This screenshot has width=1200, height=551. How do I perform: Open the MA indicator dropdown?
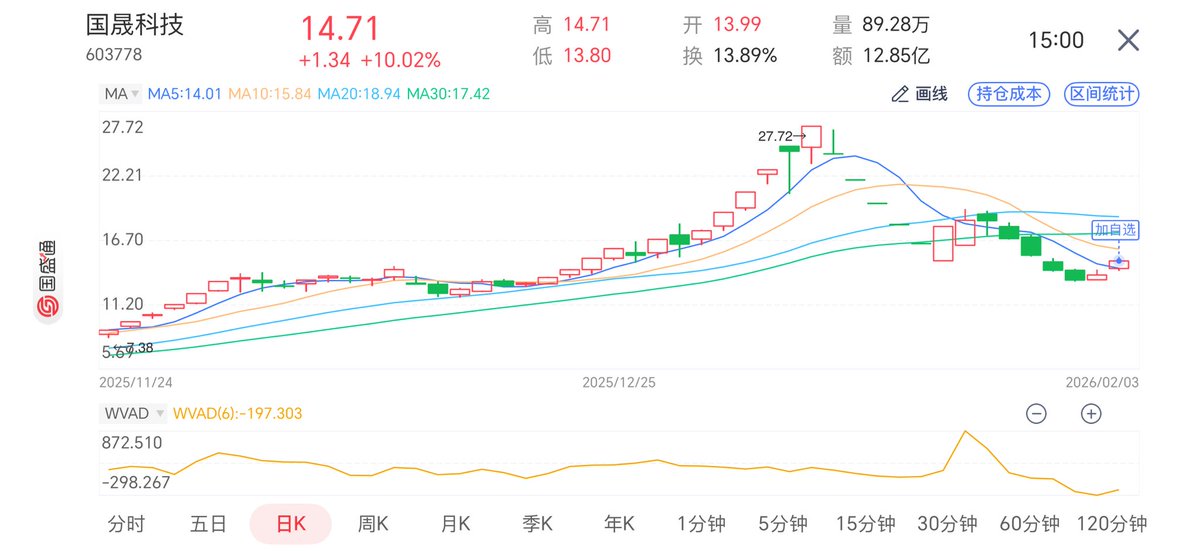[x=123, y=94]
